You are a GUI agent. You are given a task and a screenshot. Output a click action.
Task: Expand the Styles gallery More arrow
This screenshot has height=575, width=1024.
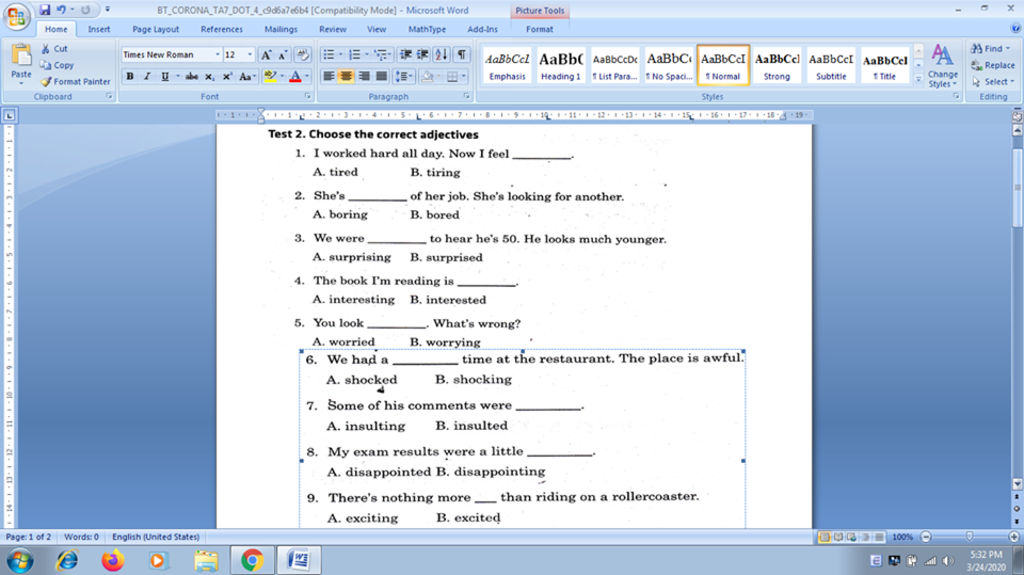pyautogui.click(x=918, y=80)
